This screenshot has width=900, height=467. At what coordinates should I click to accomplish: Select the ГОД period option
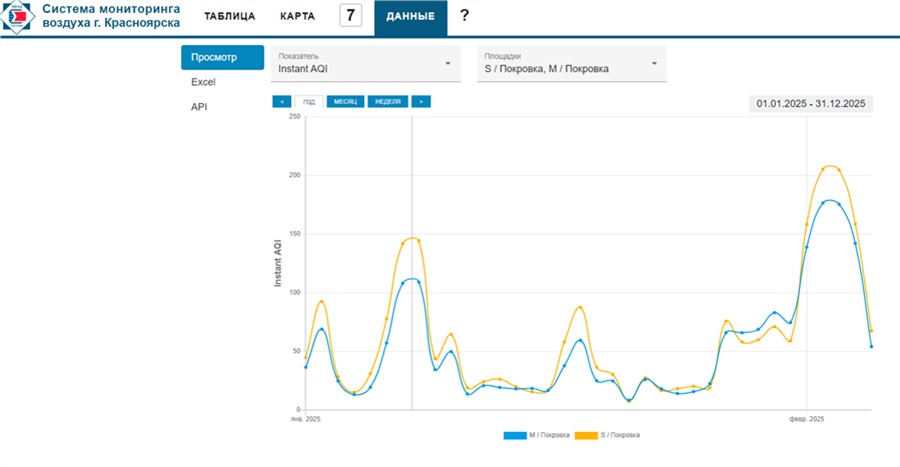(x=309, y=101)
